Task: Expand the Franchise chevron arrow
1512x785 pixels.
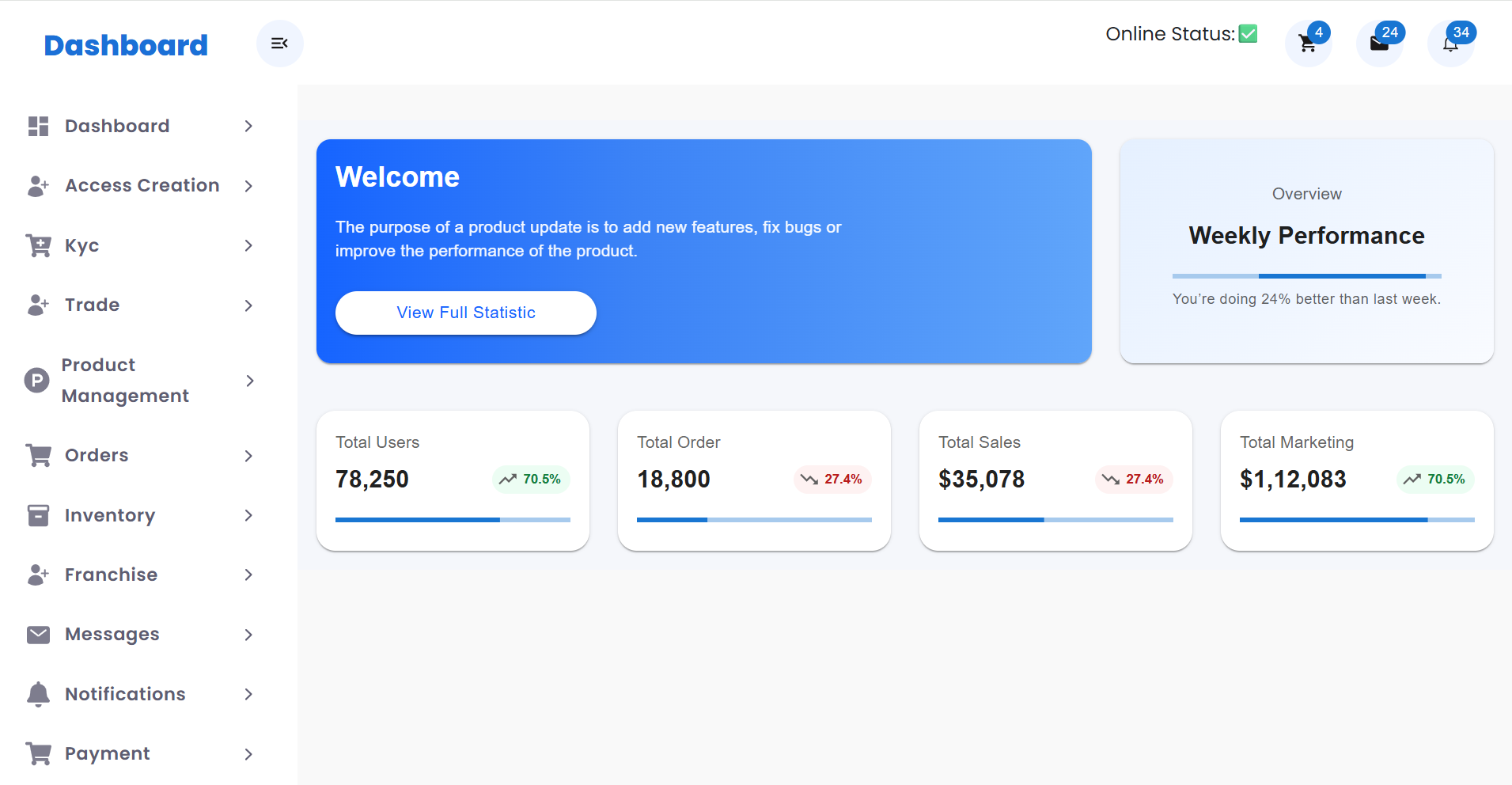Action: tap(248, 575)
